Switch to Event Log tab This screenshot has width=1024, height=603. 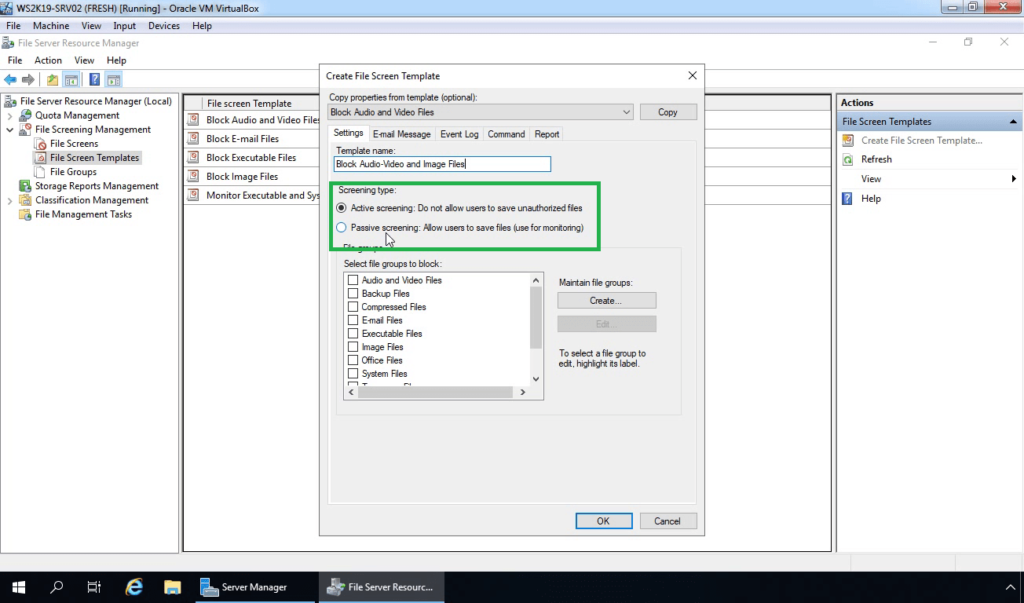click(x=459, y=134)
